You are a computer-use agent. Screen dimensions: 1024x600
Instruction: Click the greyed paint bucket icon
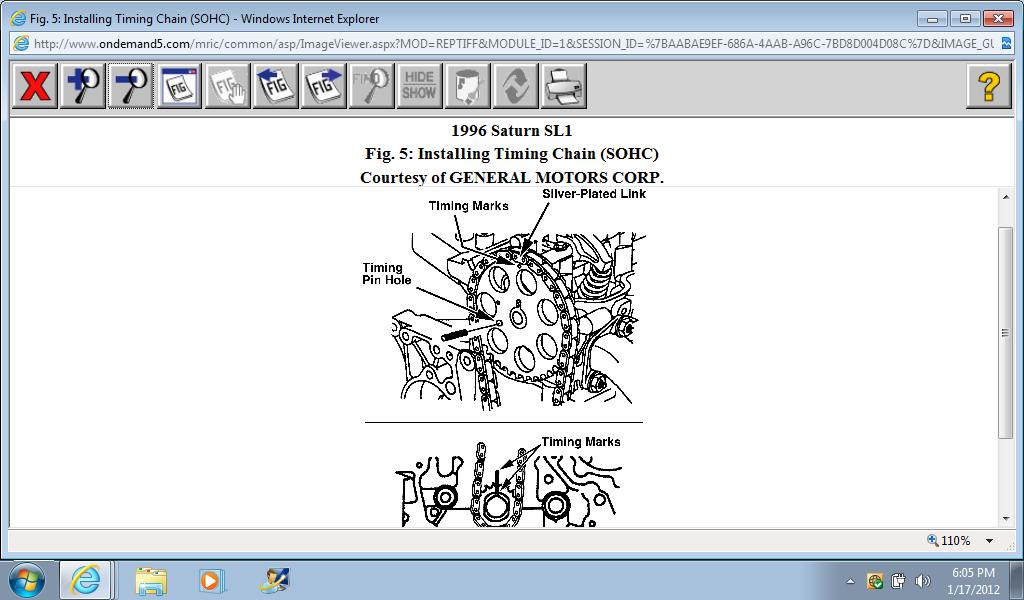click(x=468, y=86)
